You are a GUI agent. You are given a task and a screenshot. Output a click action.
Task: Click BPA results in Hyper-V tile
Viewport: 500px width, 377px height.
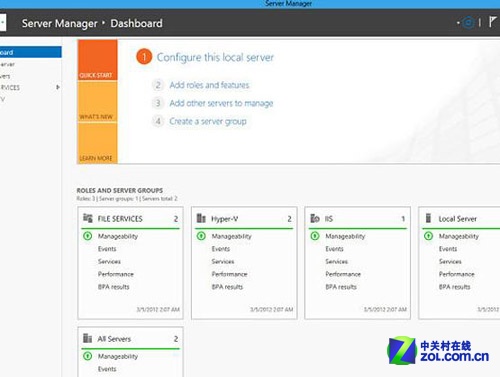(x=227, y=287)
